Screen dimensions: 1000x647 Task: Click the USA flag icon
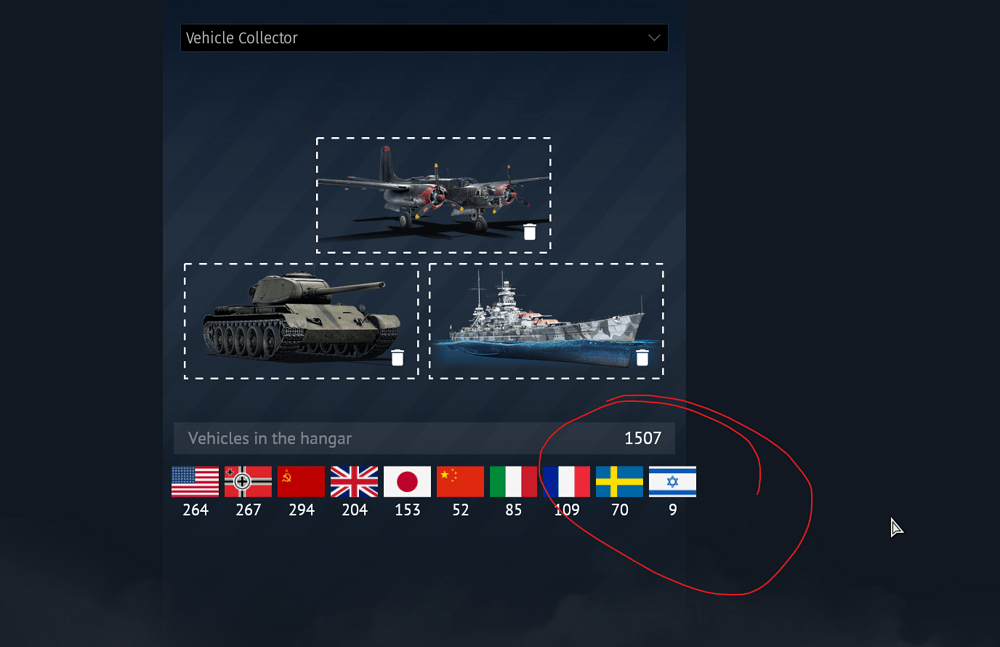click(195, 482)
